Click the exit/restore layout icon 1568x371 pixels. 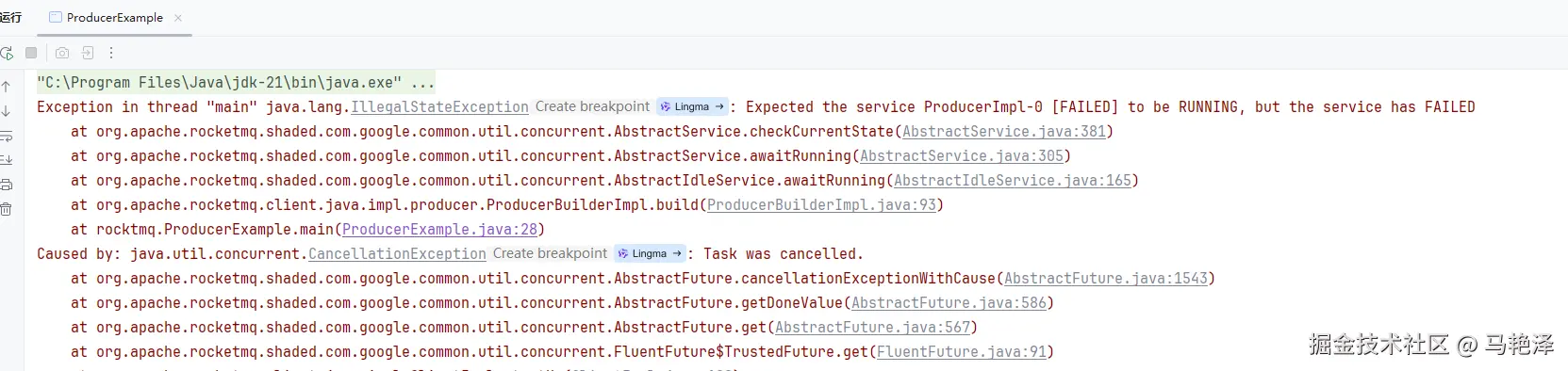(x=88, y=53)
